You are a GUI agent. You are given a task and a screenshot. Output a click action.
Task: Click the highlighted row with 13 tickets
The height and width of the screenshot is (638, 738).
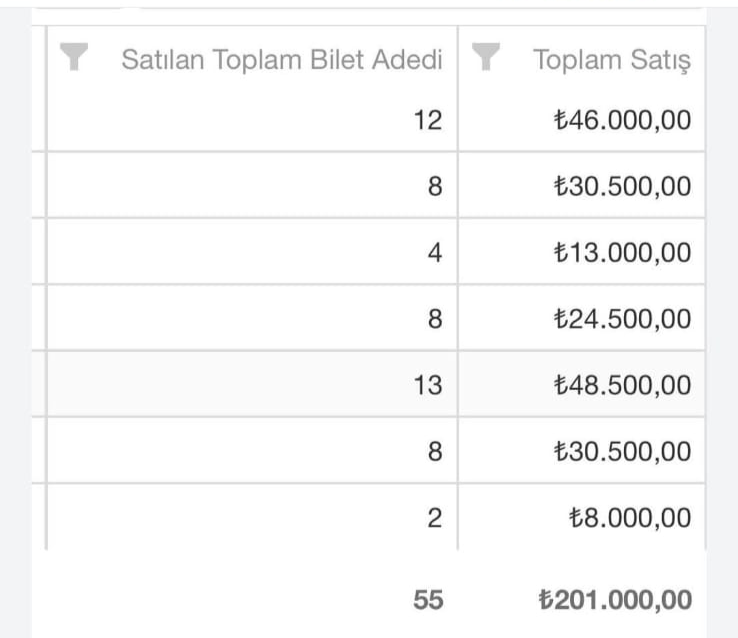[x=369, y=384]
